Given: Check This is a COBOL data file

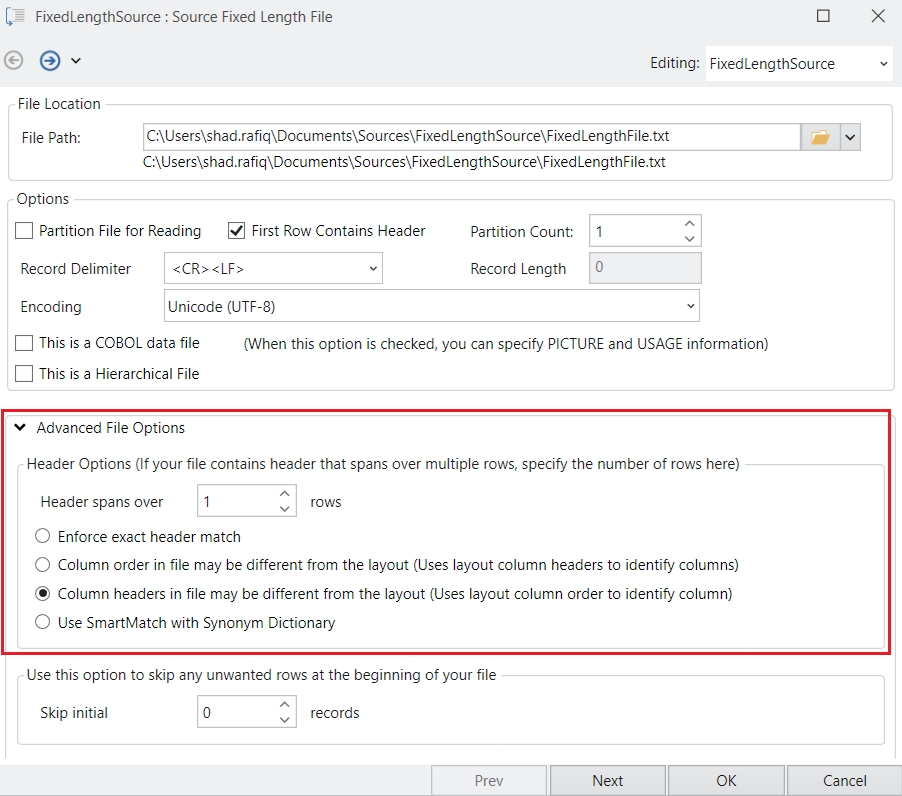Looking at the screenshot, I should pos(25,343).
